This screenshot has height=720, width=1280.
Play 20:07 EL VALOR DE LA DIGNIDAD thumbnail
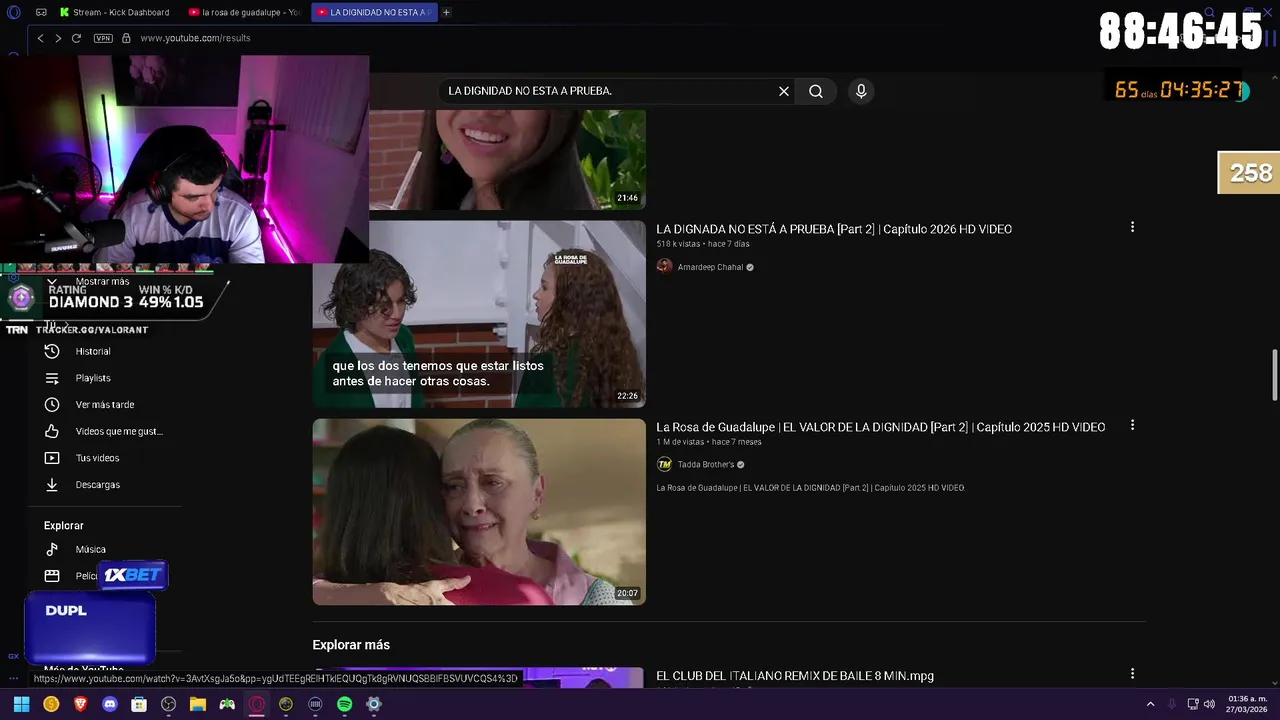(x=479, y=511)
